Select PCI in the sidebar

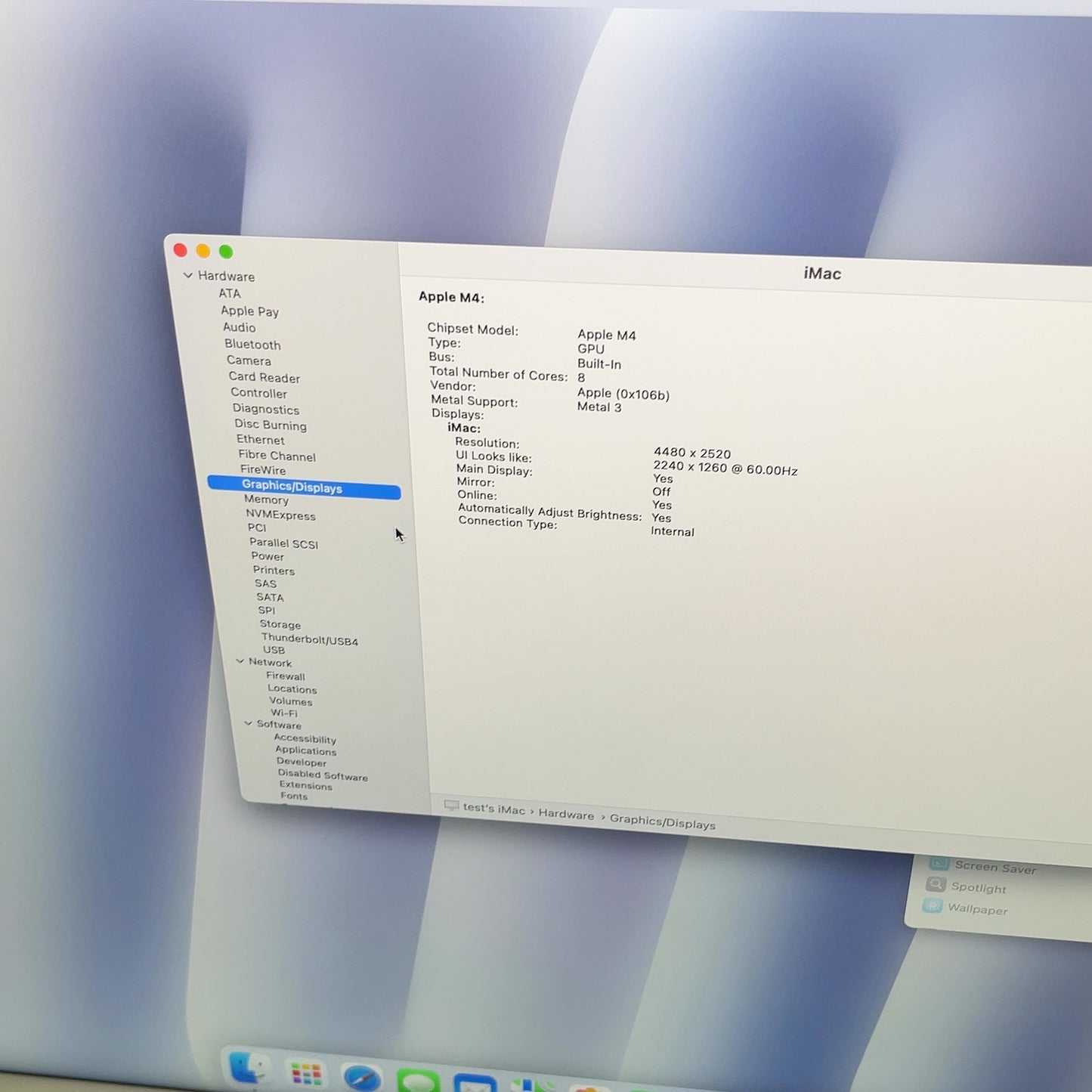[257, 527]
